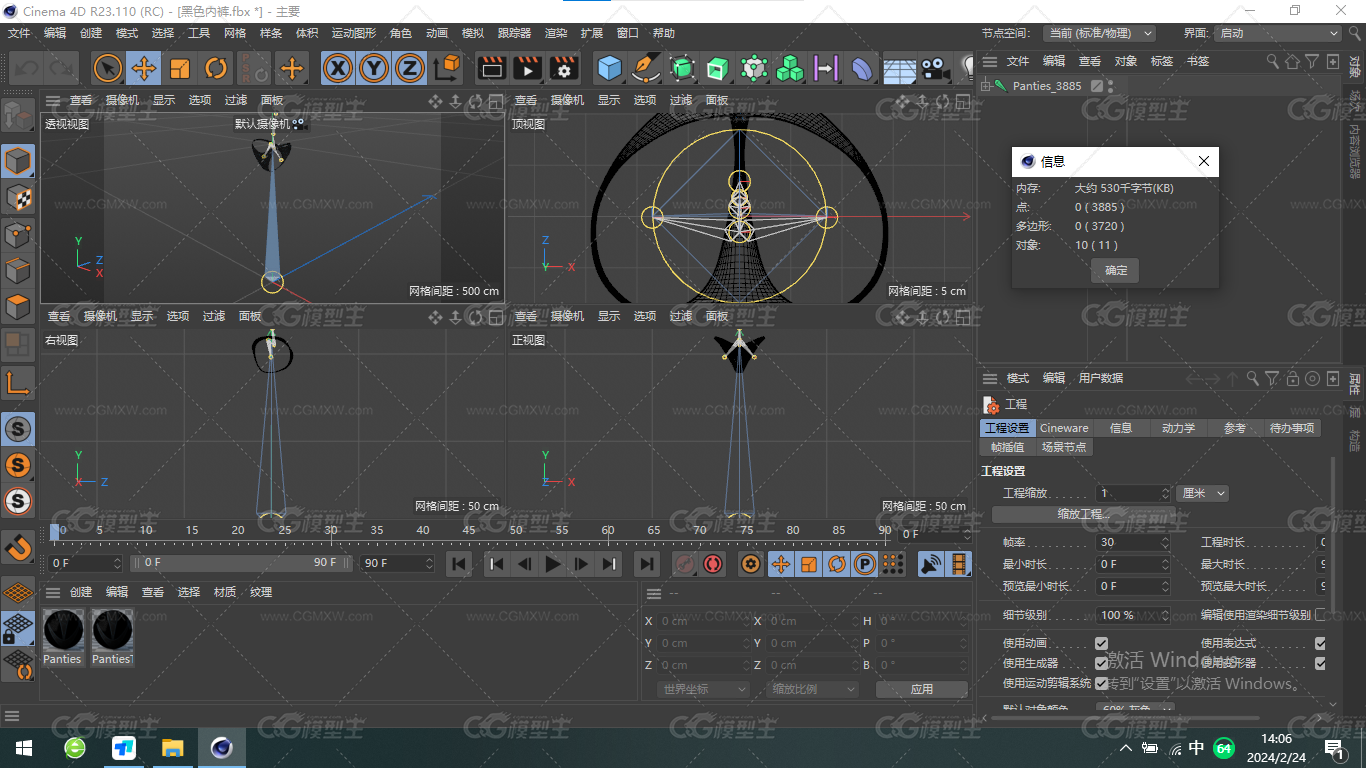Viewport: 1366px width, 768px height.
Task: Switch to Model mode in left sidebar
Action: 18,160
